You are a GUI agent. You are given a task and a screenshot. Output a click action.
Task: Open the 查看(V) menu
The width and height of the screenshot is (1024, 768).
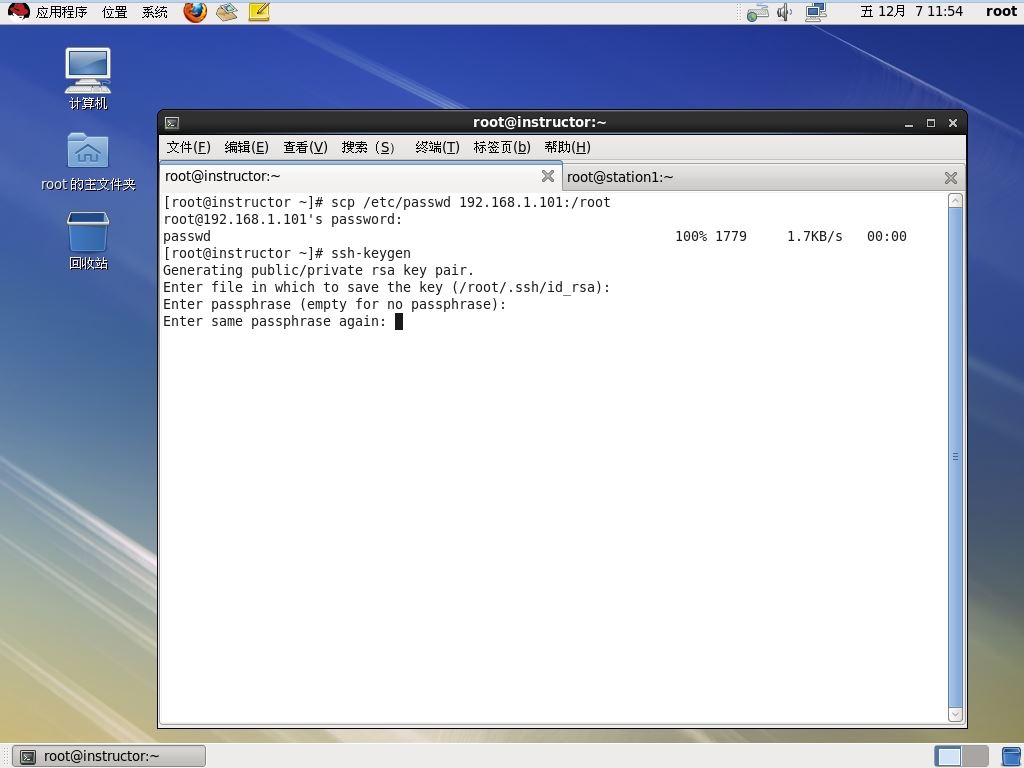click(305, 147)
